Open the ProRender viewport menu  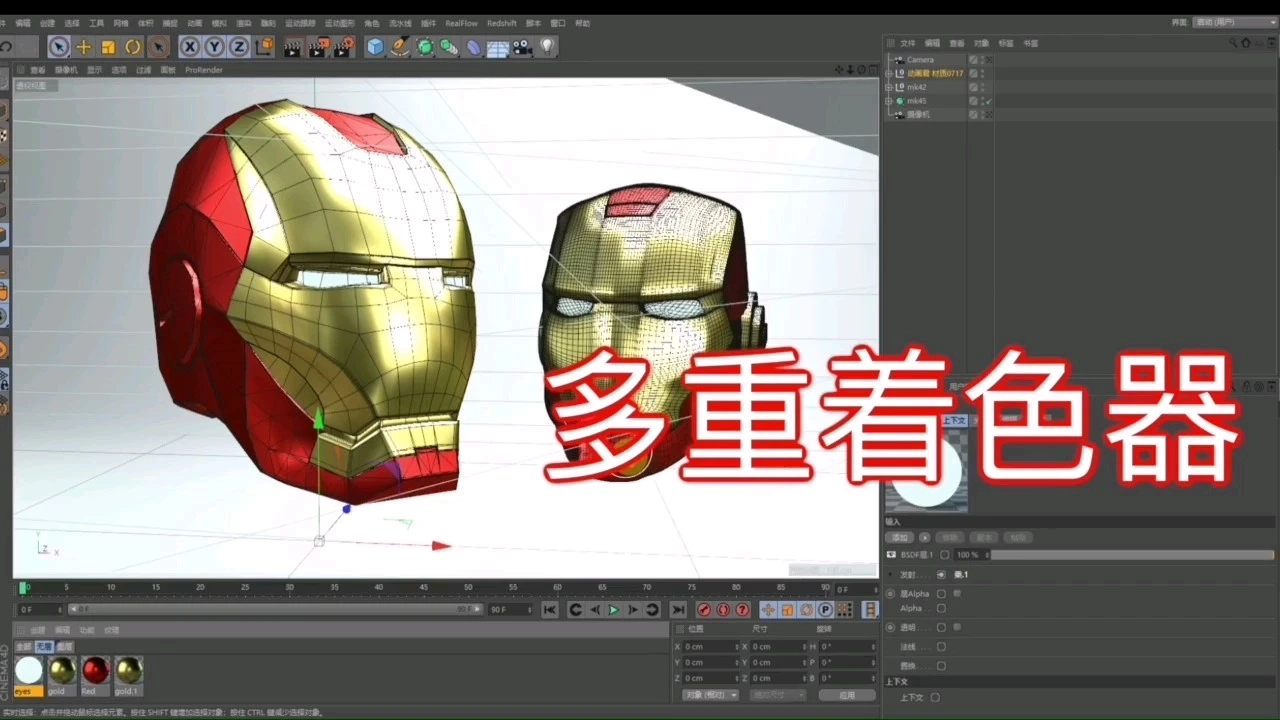click(204, 70)
